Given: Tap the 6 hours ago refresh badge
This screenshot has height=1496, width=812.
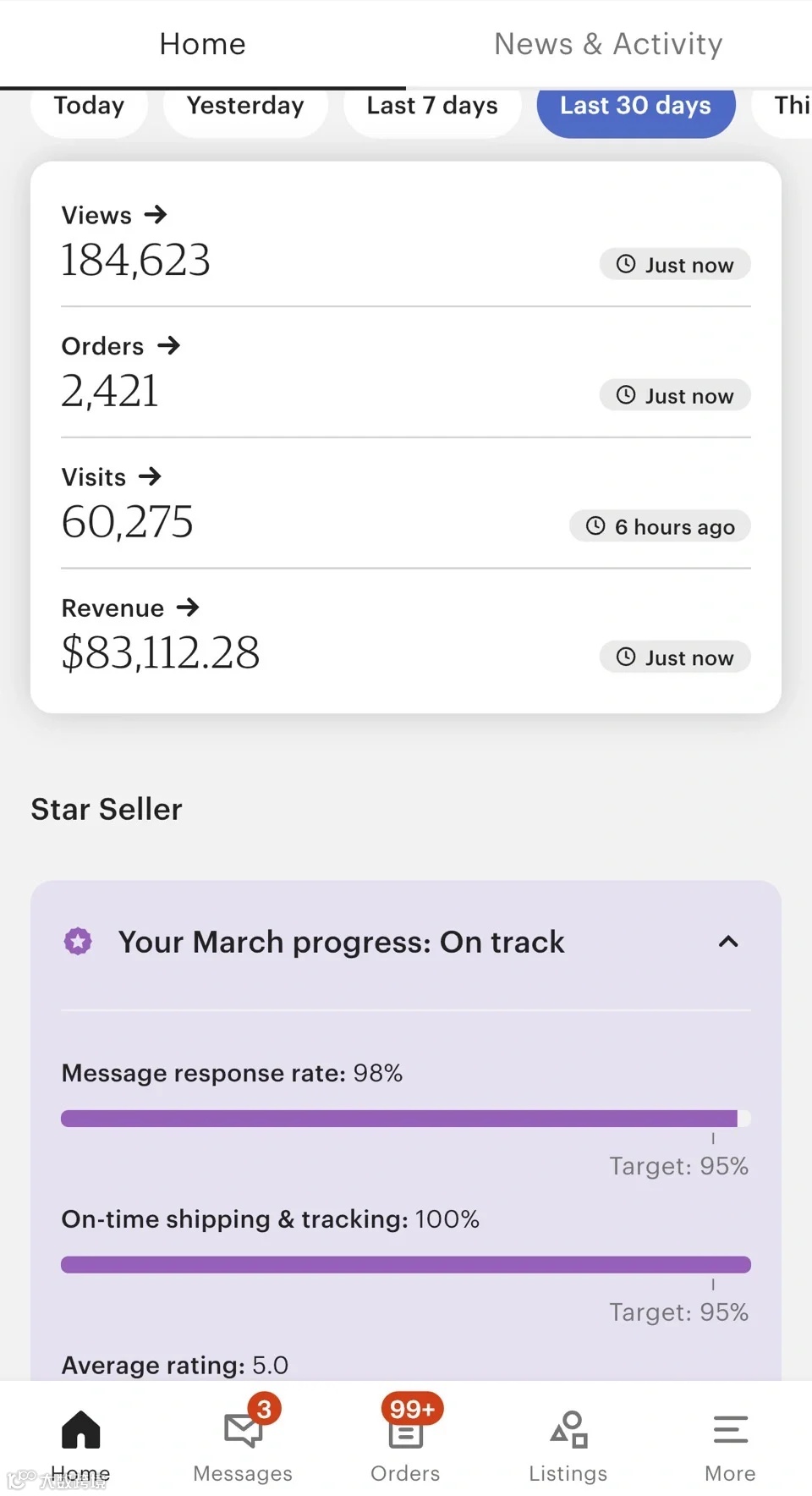Looking at the screenshot, I should point(661,526).
